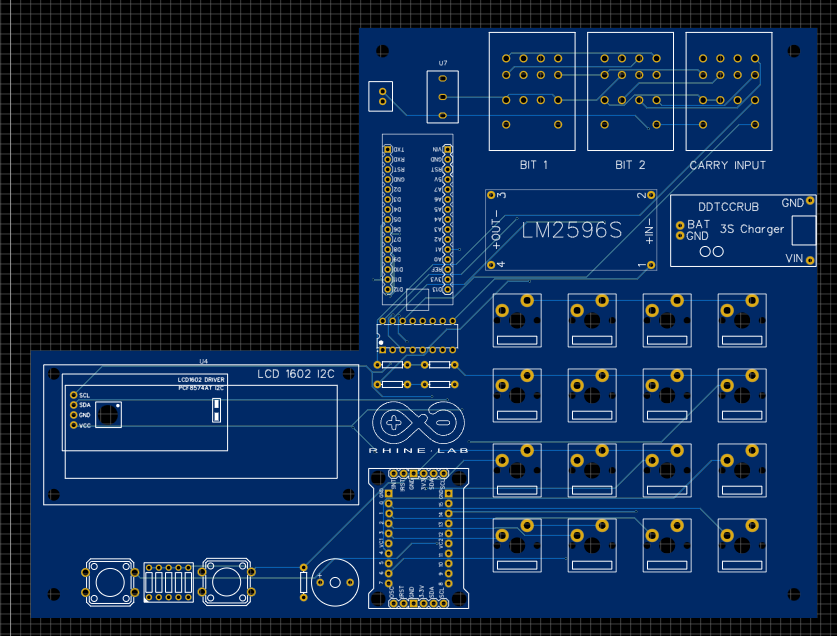Select pad 2 of the LM2596S module

click(651, 195)
